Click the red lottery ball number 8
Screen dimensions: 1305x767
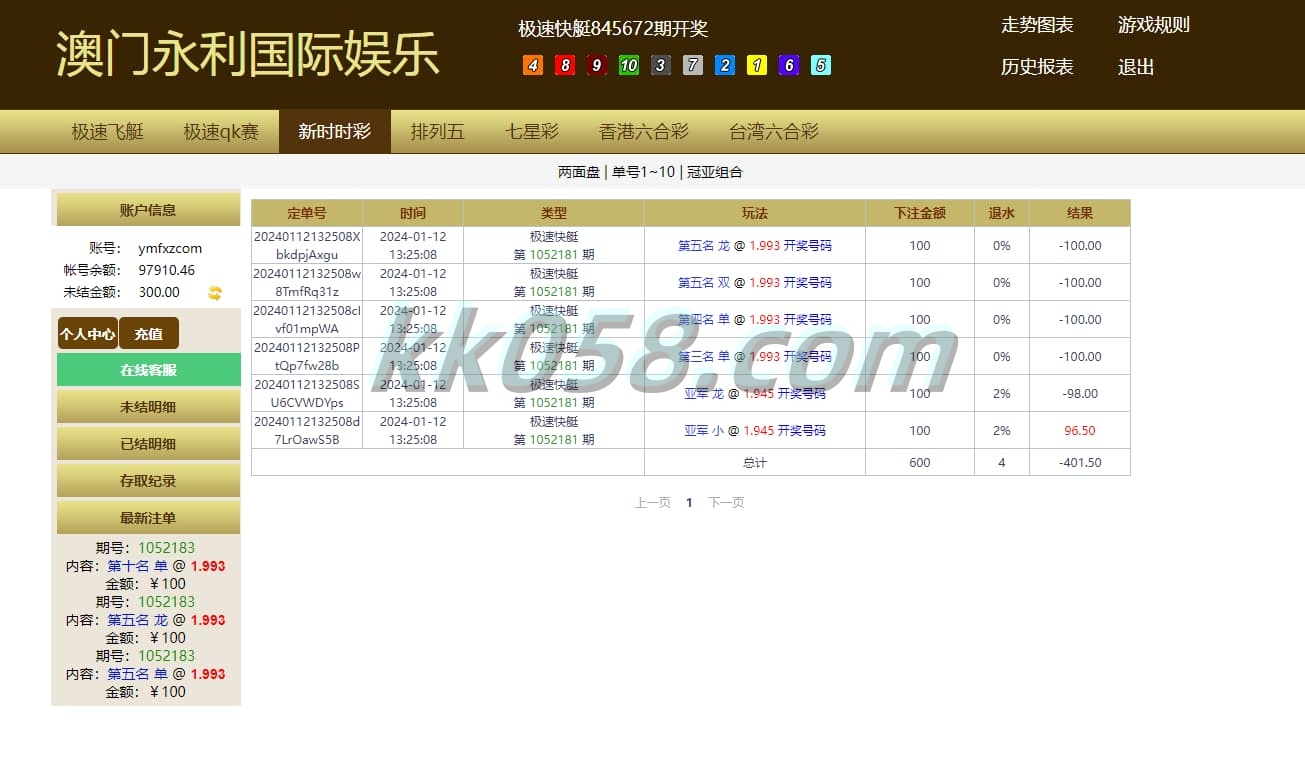(x=564, y=65)
